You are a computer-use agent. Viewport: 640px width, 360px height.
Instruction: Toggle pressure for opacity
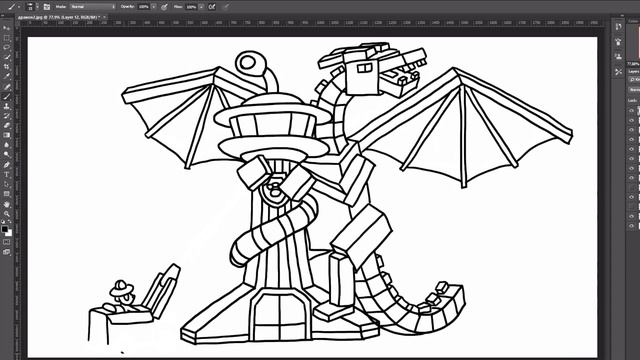point(164,7)
